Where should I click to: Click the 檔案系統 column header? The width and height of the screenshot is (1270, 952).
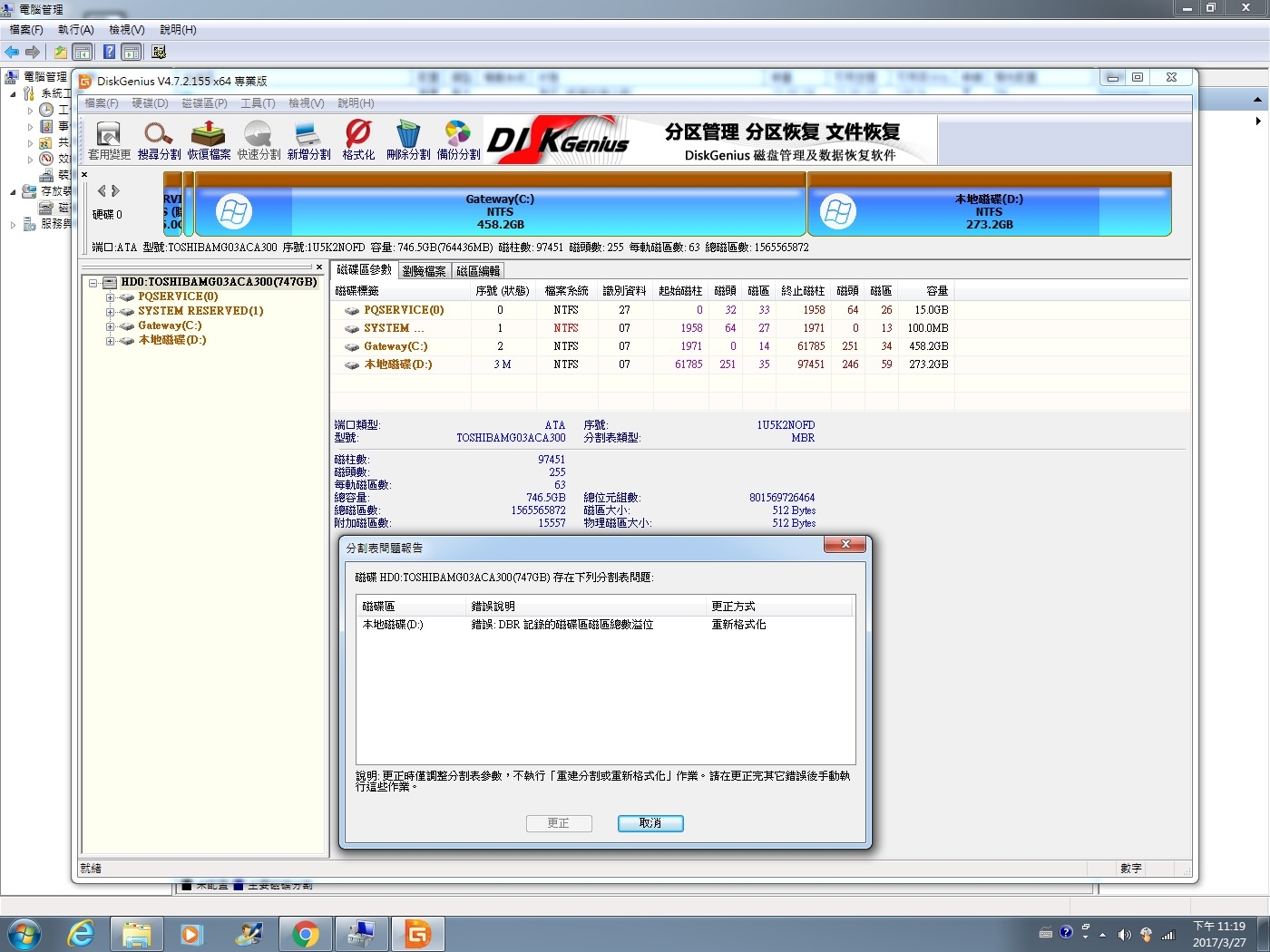pos(567,291)
